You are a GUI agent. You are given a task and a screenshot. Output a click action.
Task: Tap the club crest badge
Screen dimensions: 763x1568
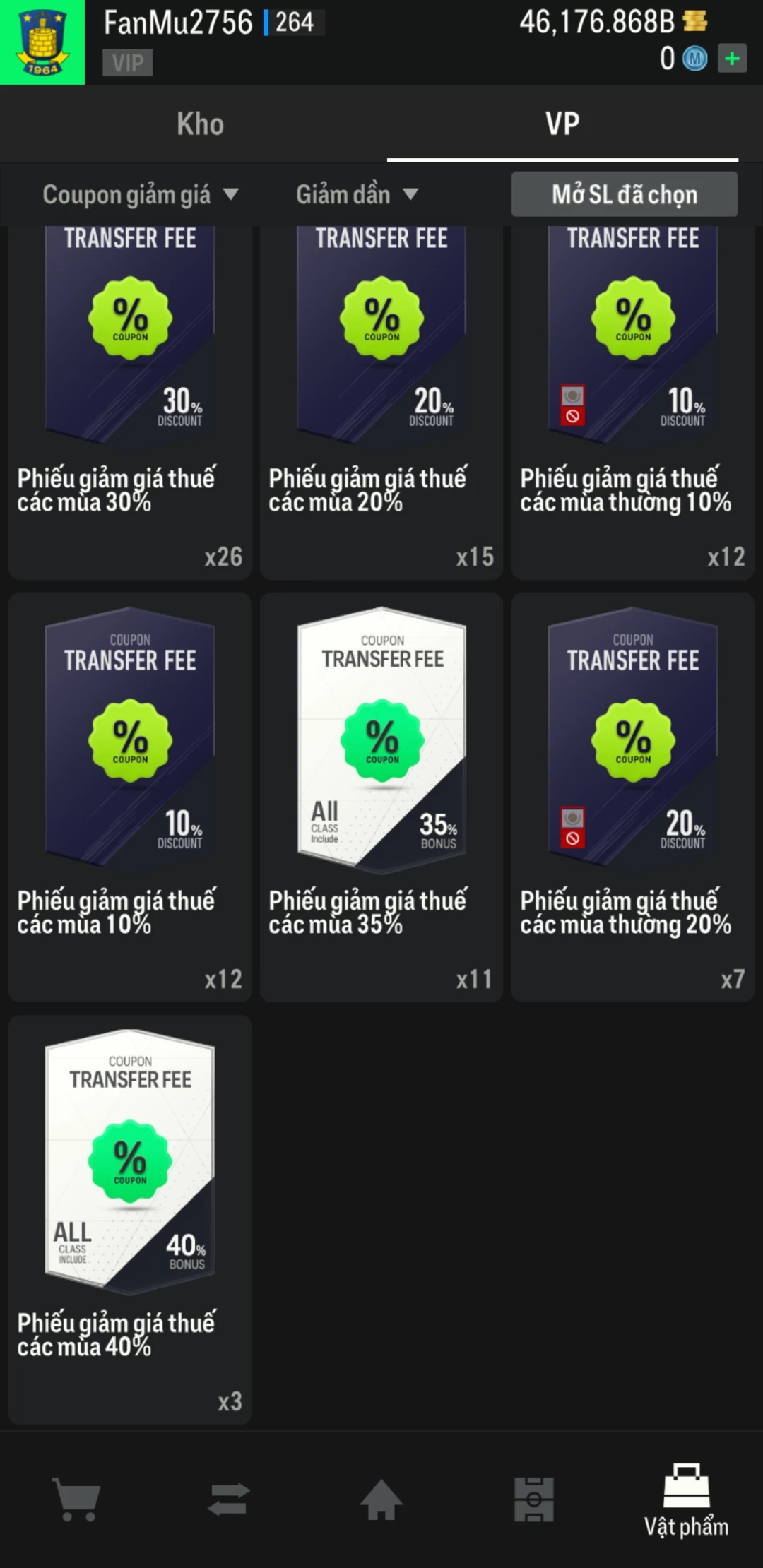(42, 42)
